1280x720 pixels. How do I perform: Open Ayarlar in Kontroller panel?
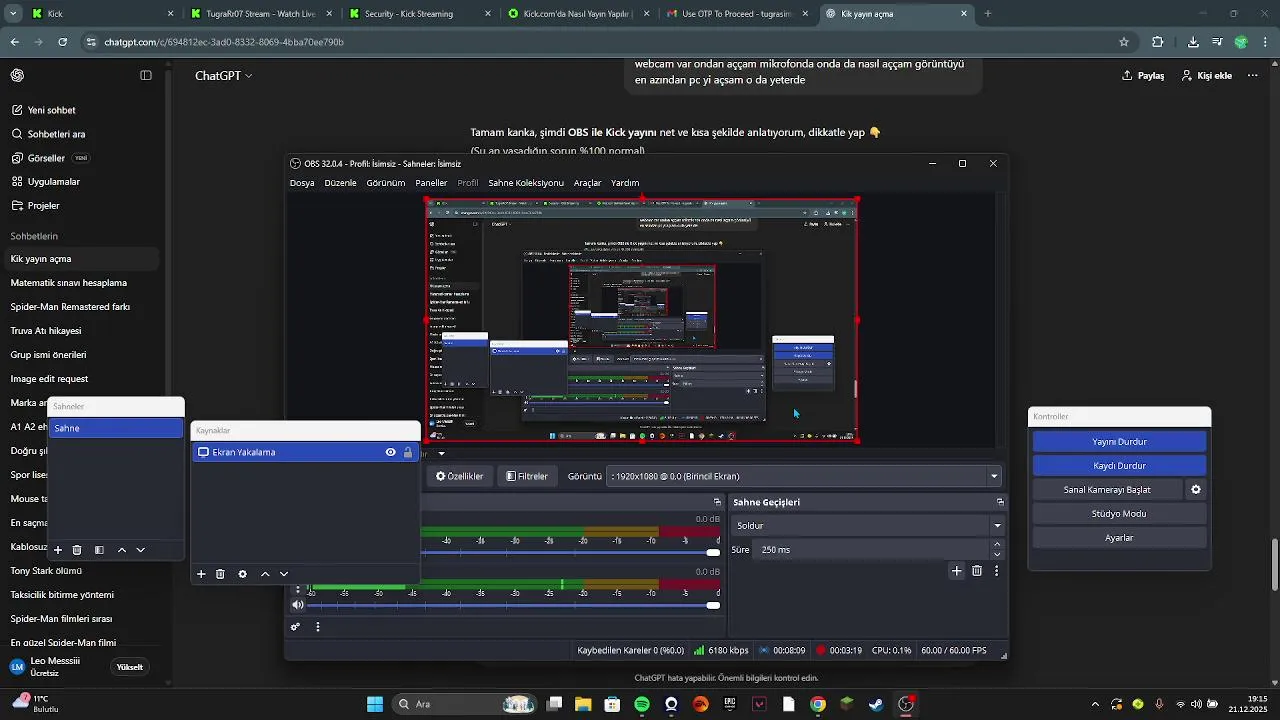click(x=1119, y=538)
